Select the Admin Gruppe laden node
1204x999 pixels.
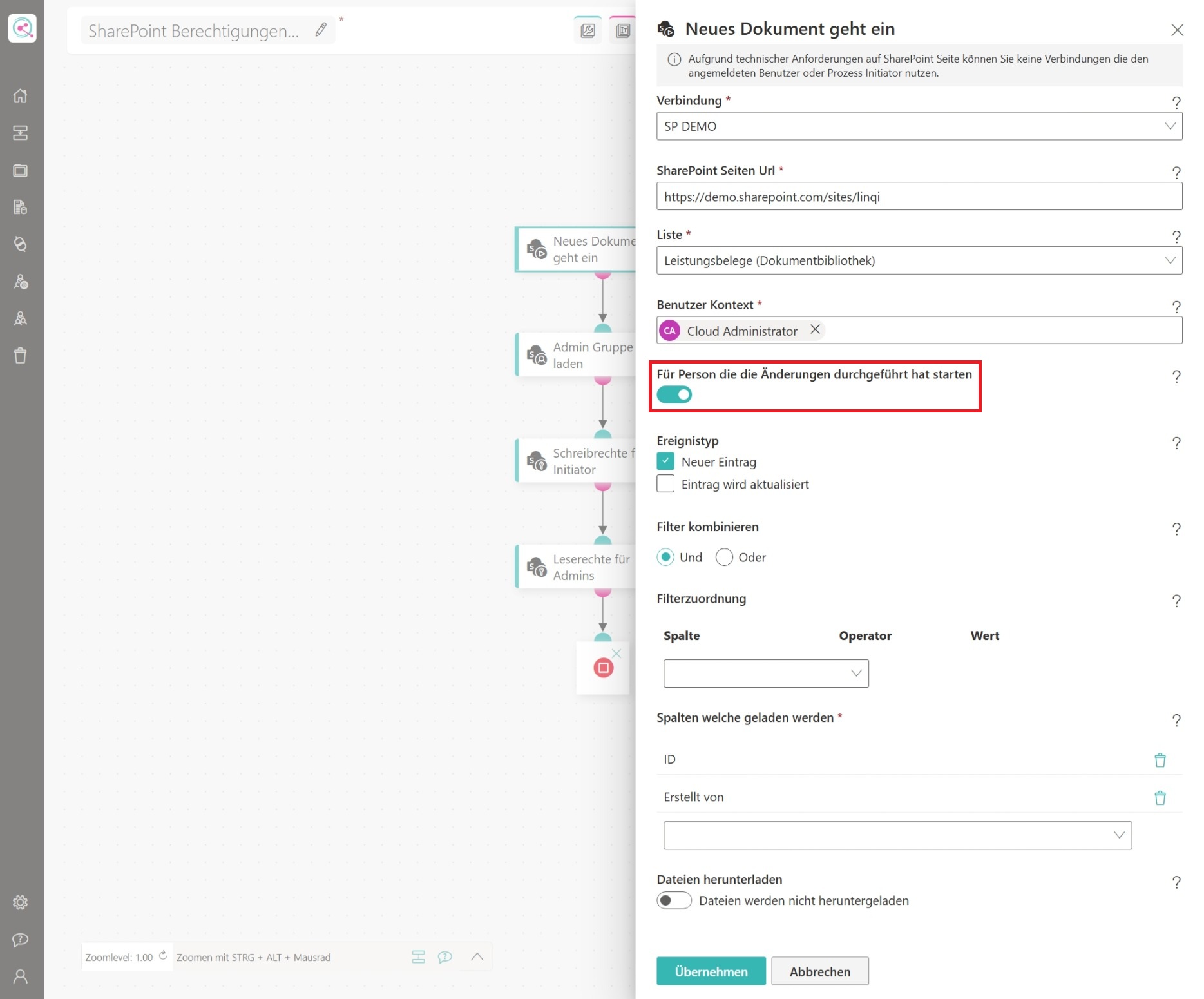coord(576,355)
